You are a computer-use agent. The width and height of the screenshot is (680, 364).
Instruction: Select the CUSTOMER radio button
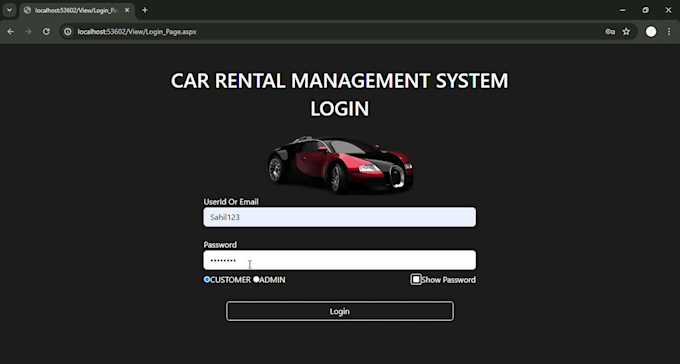[x=207, y=279]
